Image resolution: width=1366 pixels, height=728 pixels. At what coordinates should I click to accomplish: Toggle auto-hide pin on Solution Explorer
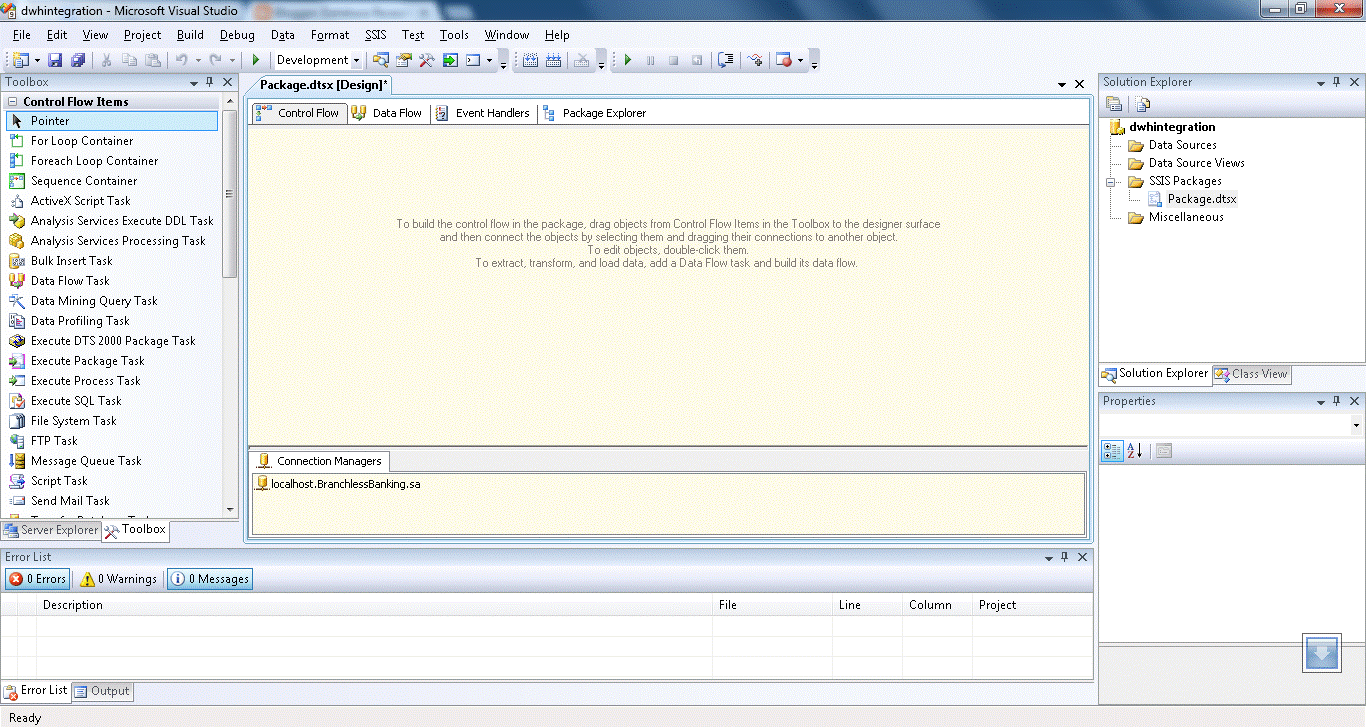pos(1337,82)
